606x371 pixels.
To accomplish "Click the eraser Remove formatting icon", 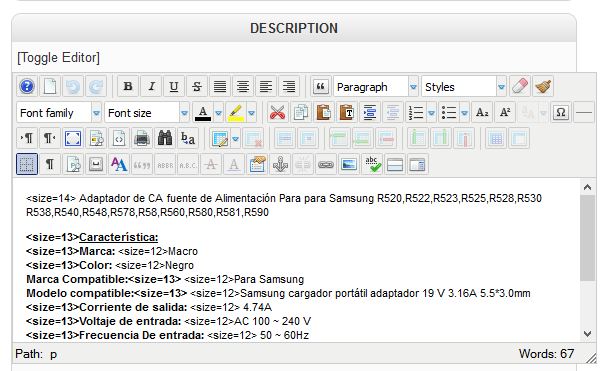I will 520,86.
